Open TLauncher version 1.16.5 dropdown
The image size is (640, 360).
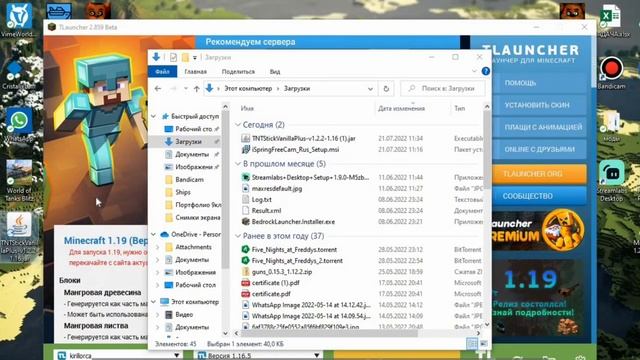click(x=317, y=356)
